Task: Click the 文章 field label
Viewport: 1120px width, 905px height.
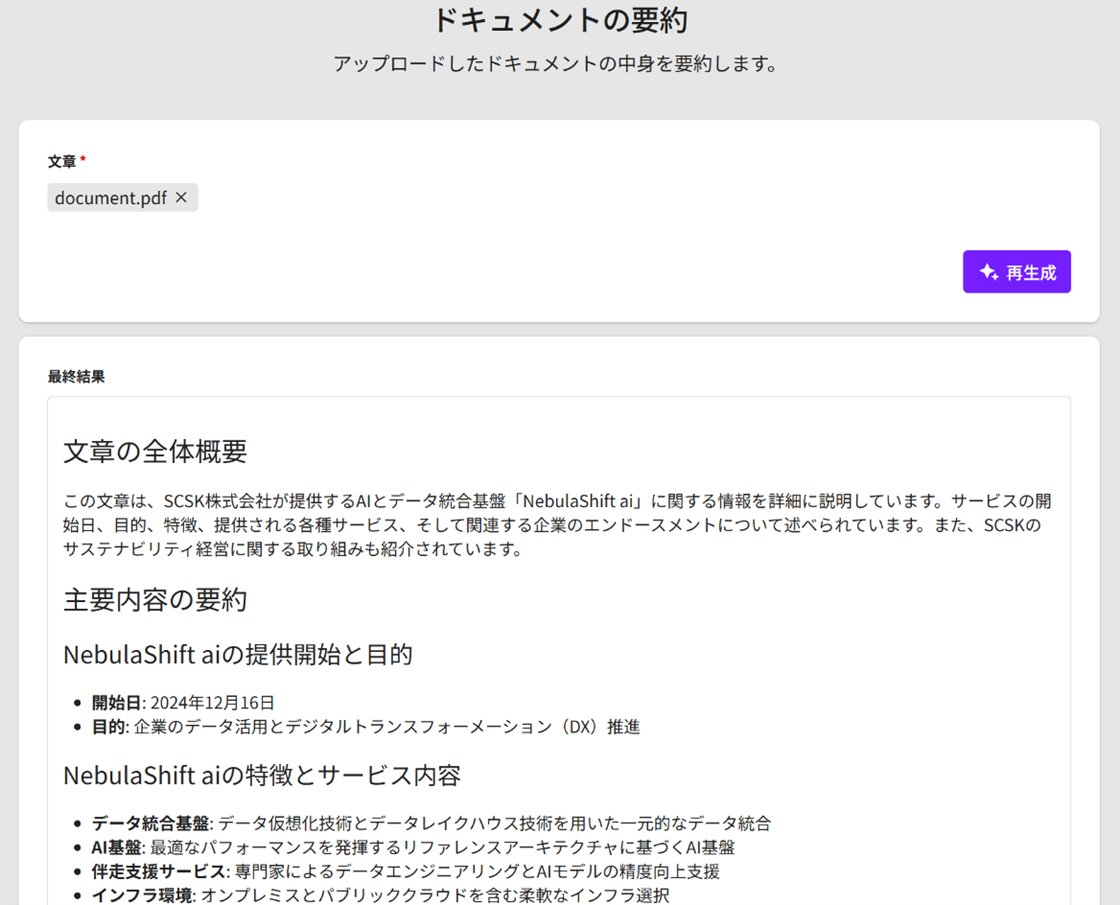Action: pyautogui.click(x=61, y=161)
